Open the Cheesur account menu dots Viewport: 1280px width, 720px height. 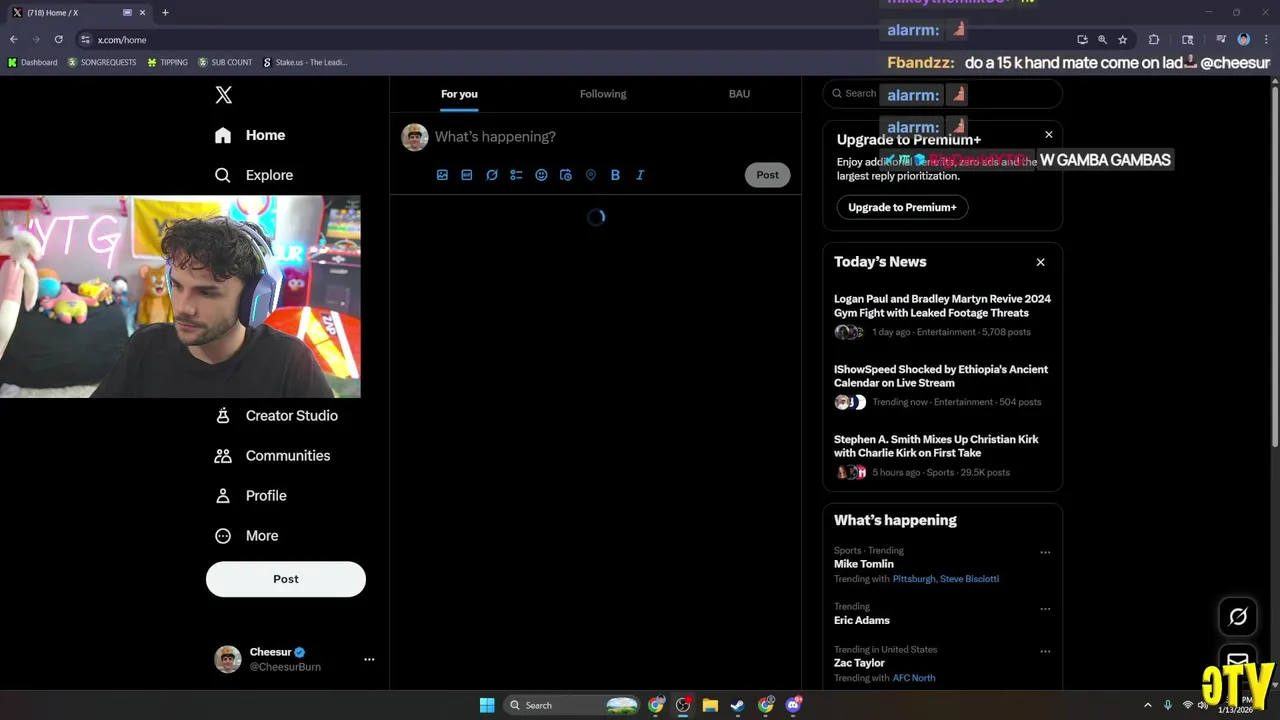[x=369, y=659]
